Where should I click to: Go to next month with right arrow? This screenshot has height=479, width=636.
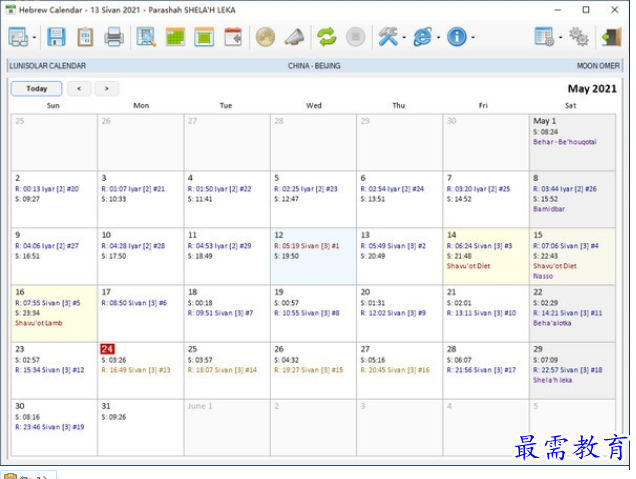coord(107,88)
